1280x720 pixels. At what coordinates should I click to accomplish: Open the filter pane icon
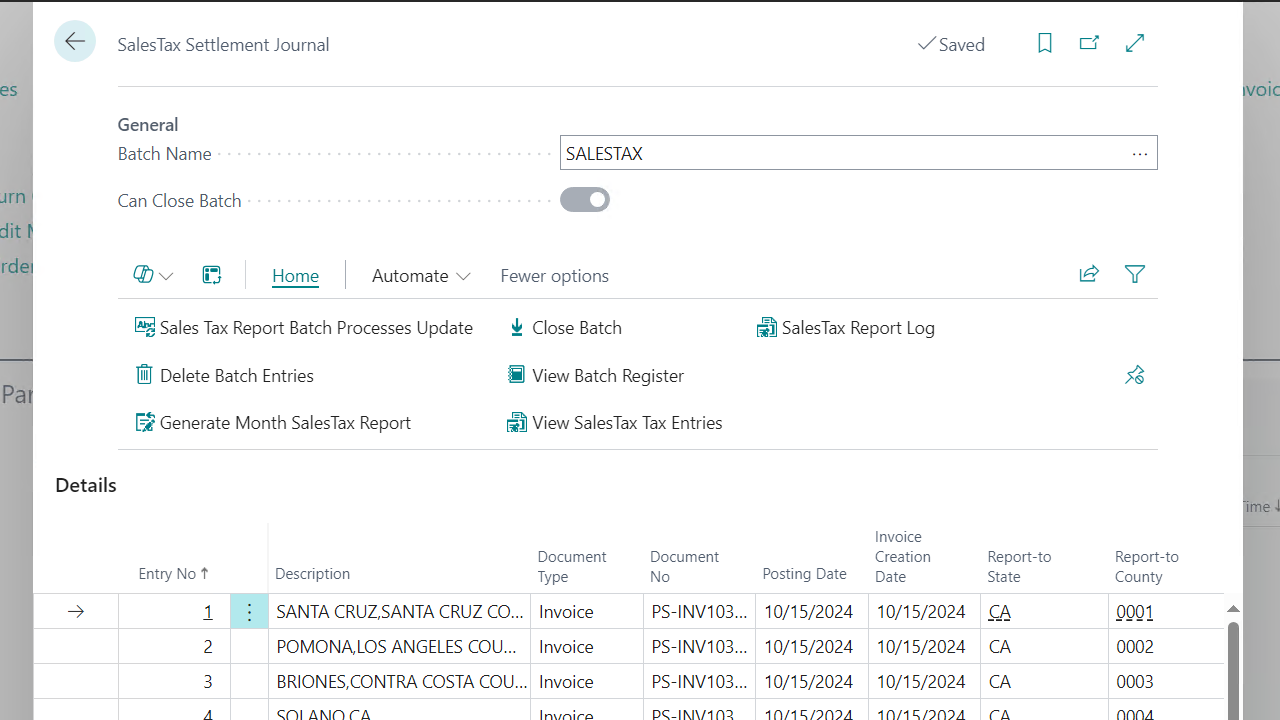1134,274
